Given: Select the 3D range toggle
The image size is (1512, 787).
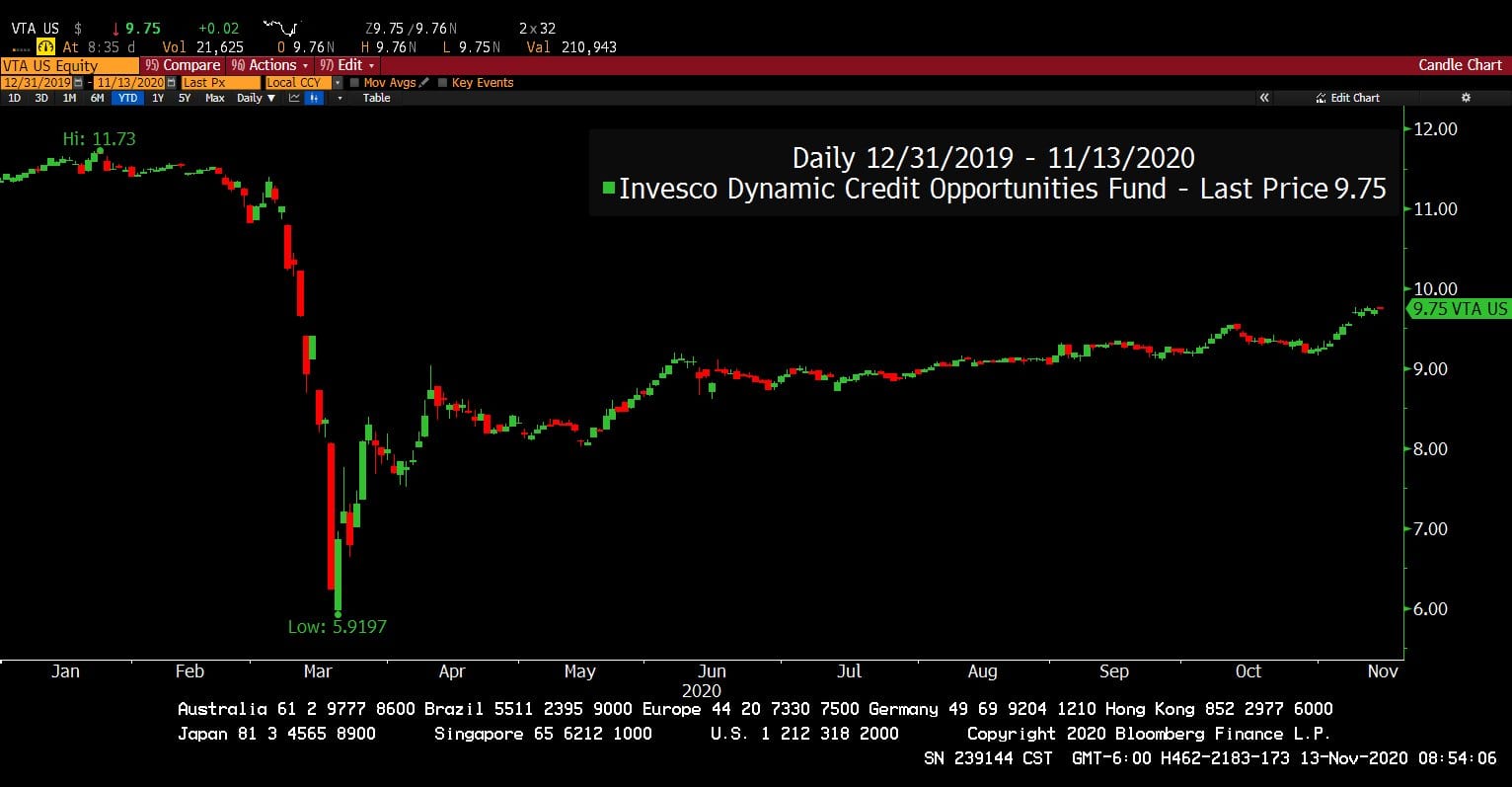Looking at the screenshot, I should (x=41, y=98).
